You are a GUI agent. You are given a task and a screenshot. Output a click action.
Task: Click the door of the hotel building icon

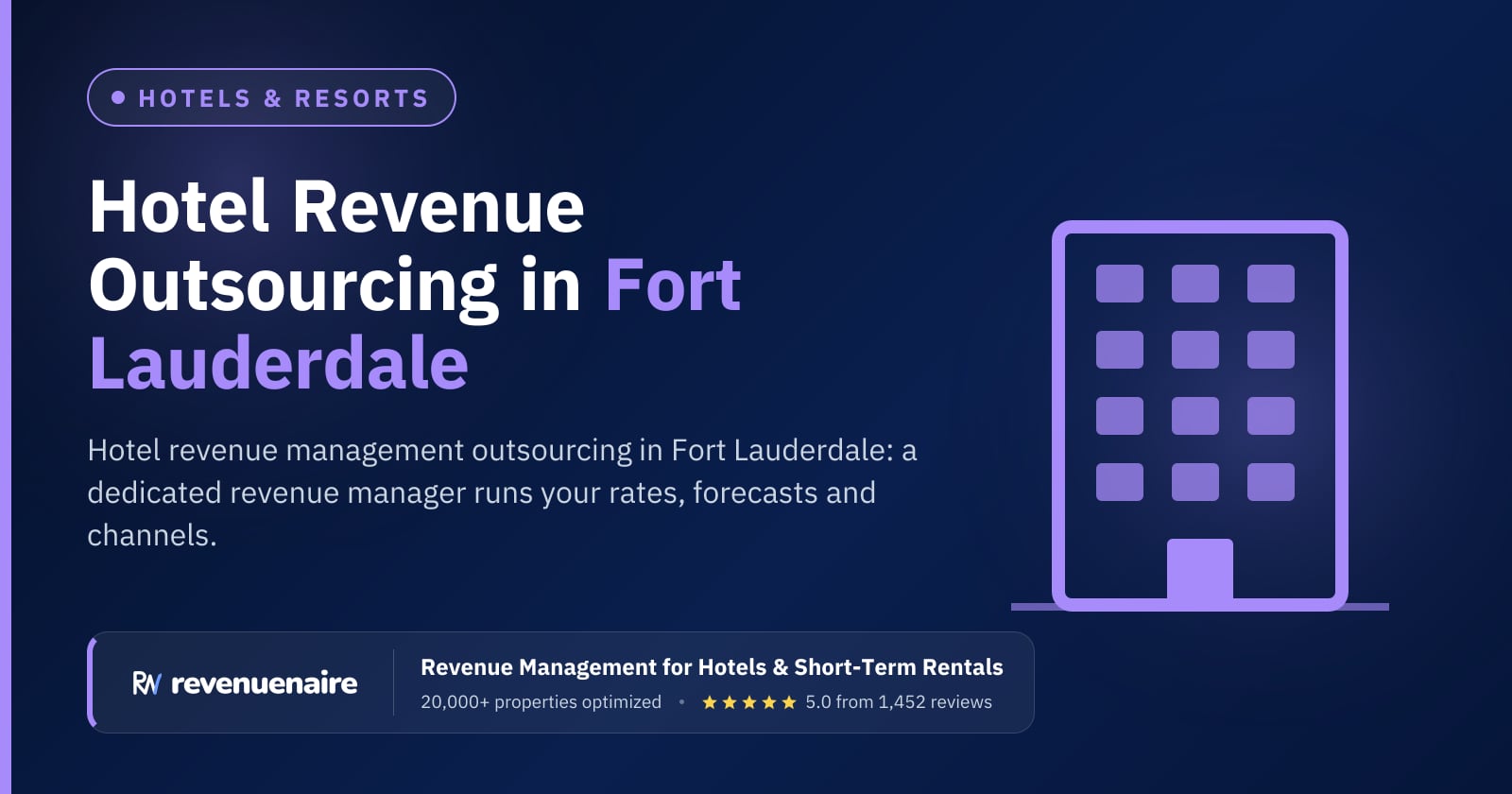(x=1200, y=571)
